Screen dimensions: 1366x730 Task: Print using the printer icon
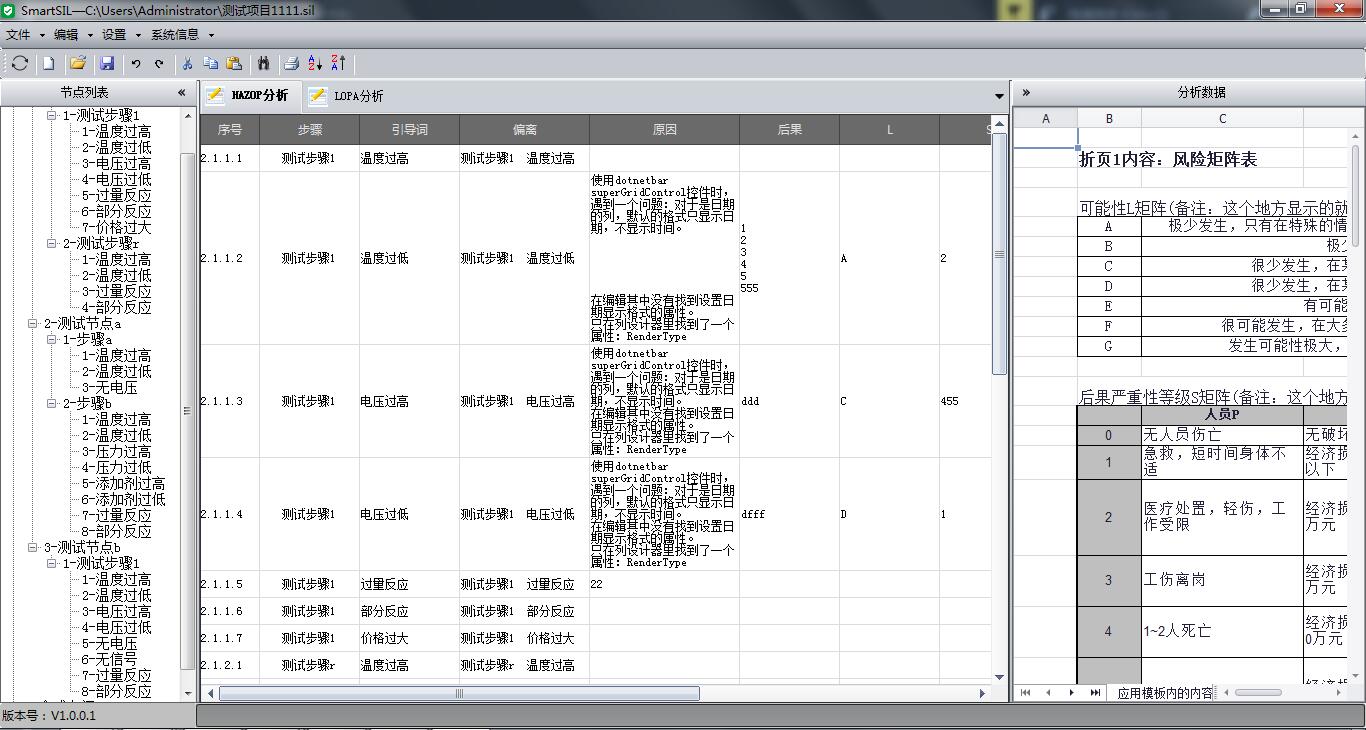(x=291, y=63)
